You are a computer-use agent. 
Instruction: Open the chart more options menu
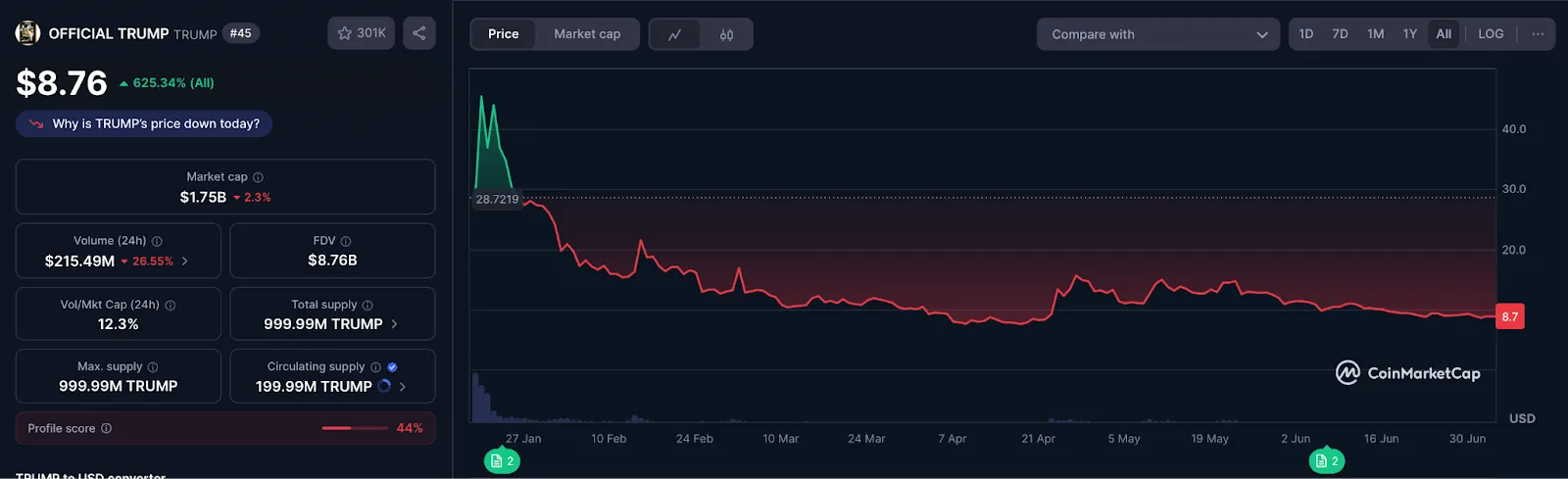pos(1538,34)
